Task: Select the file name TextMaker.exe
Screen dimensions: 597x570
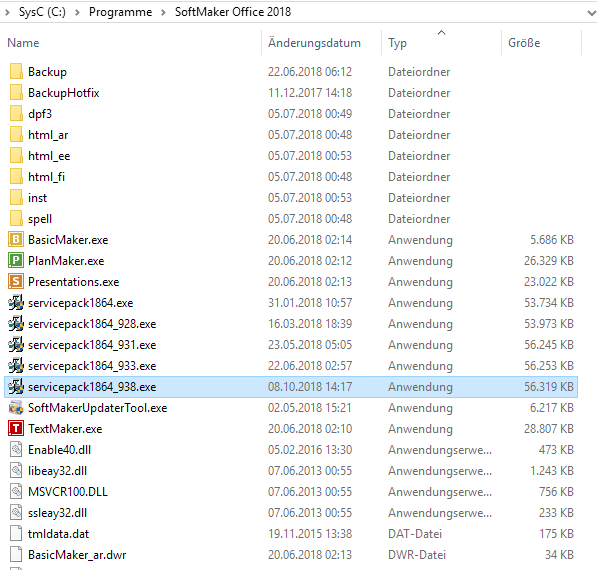Action: tap(65, 429)
